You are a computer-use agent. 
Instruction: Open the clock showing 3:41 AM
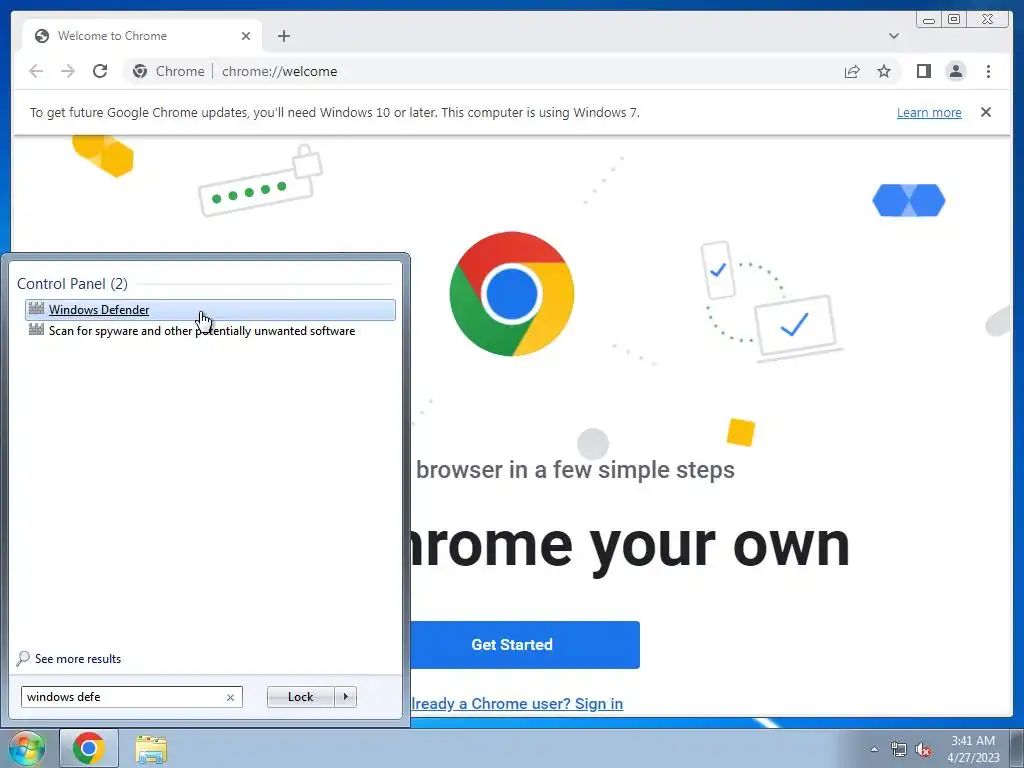point(973,749)
